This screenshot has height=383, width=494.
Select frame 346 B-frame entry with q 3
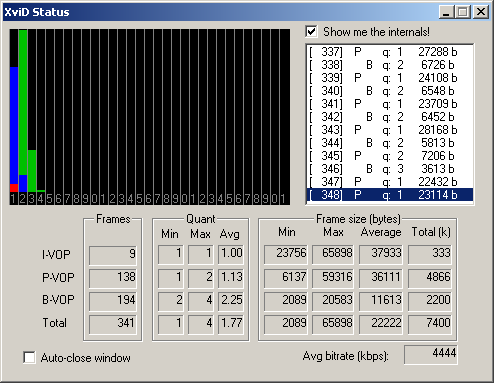click(389, 169)
